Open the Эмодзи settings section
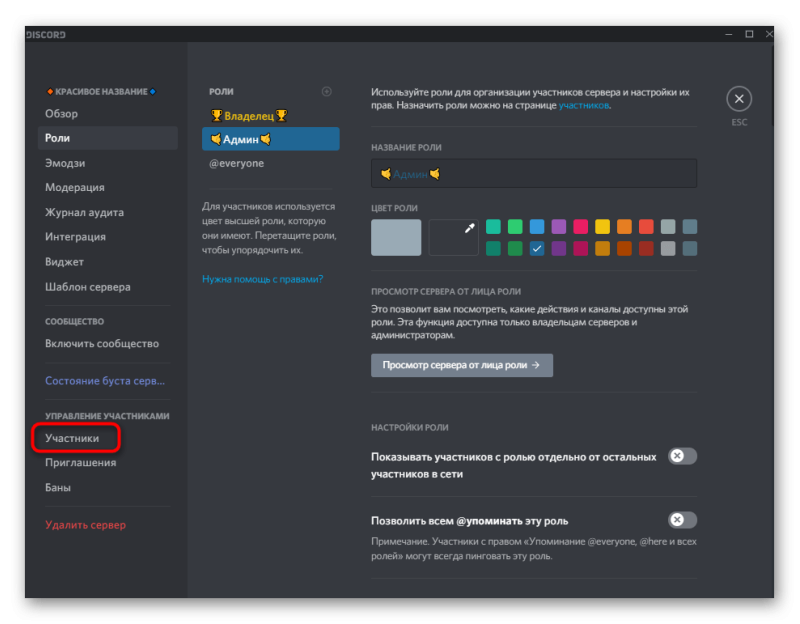Image resolution: width=800 pixels, height=624 pixels. (x=108, y=163)
